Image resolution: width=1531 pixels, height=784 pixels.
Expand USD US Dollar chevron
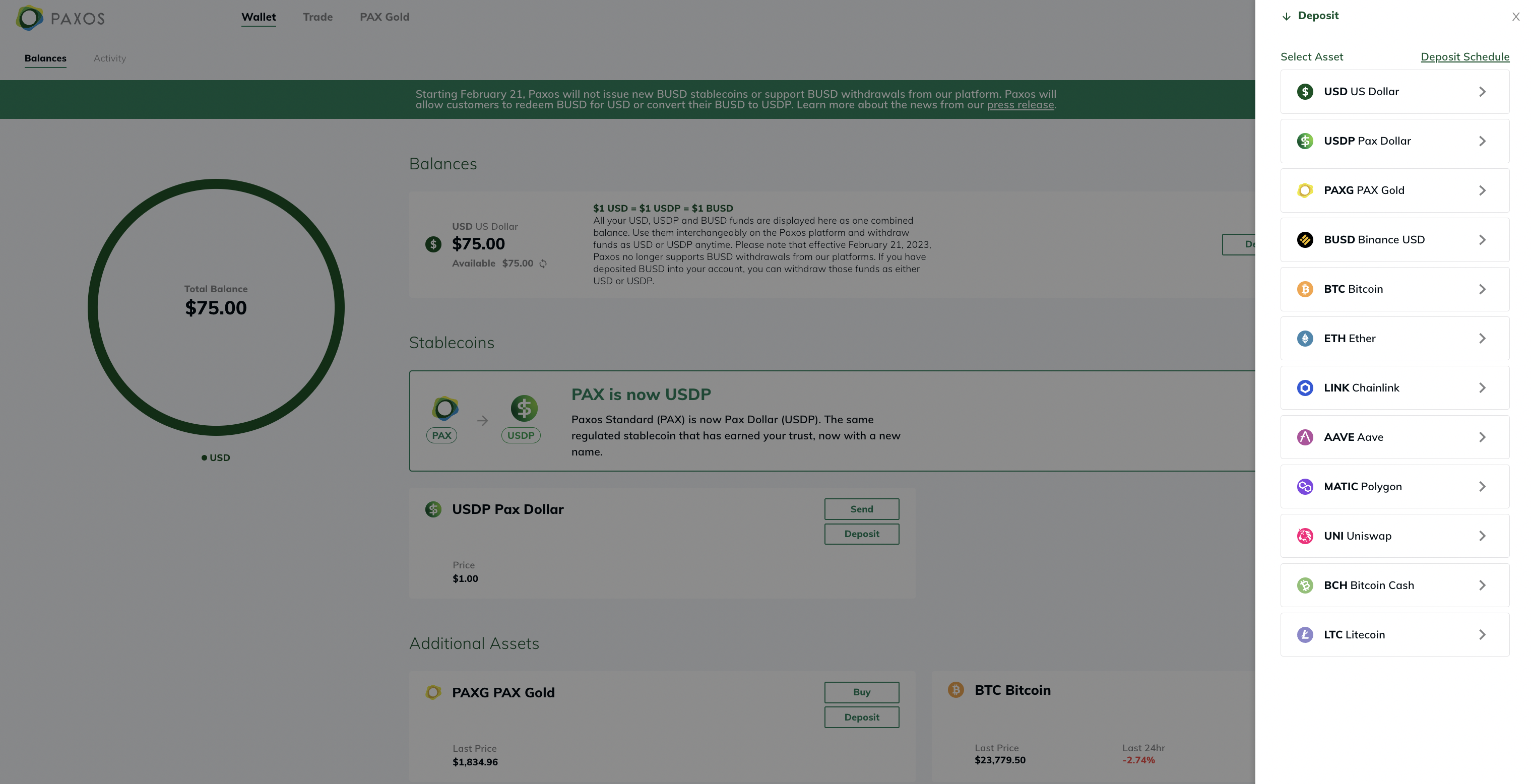click(1482, 92)
